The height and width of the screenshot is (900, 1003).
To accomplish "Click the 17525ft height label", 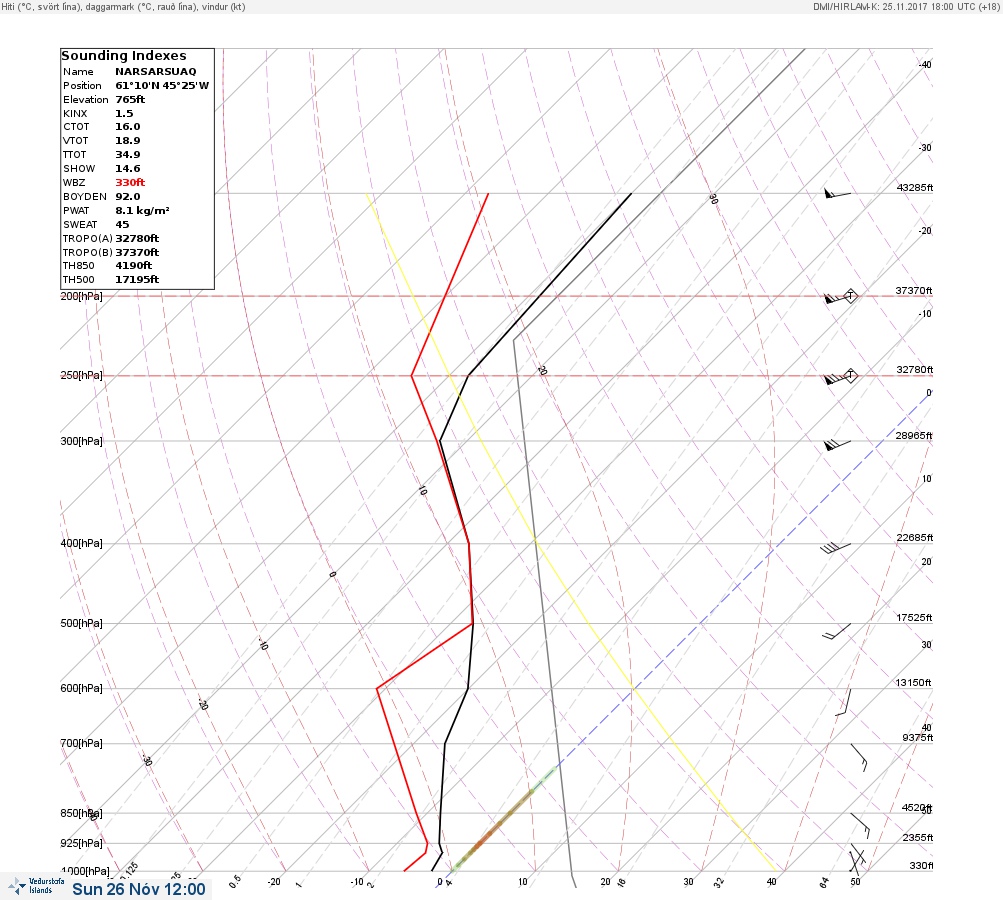I will tap(915, 617).
